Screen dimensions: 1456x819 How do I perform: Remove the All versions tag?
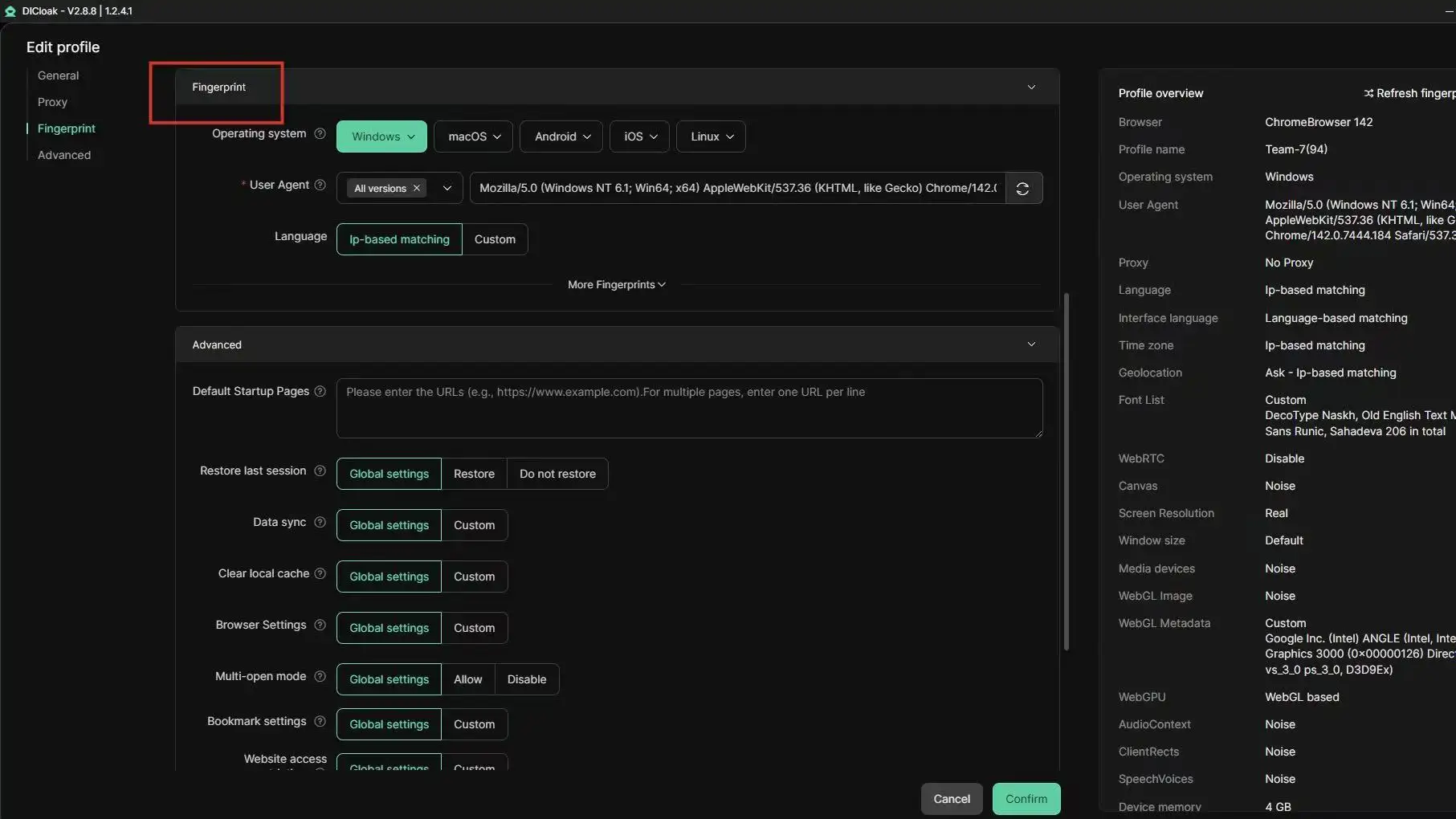pos(416,188)
